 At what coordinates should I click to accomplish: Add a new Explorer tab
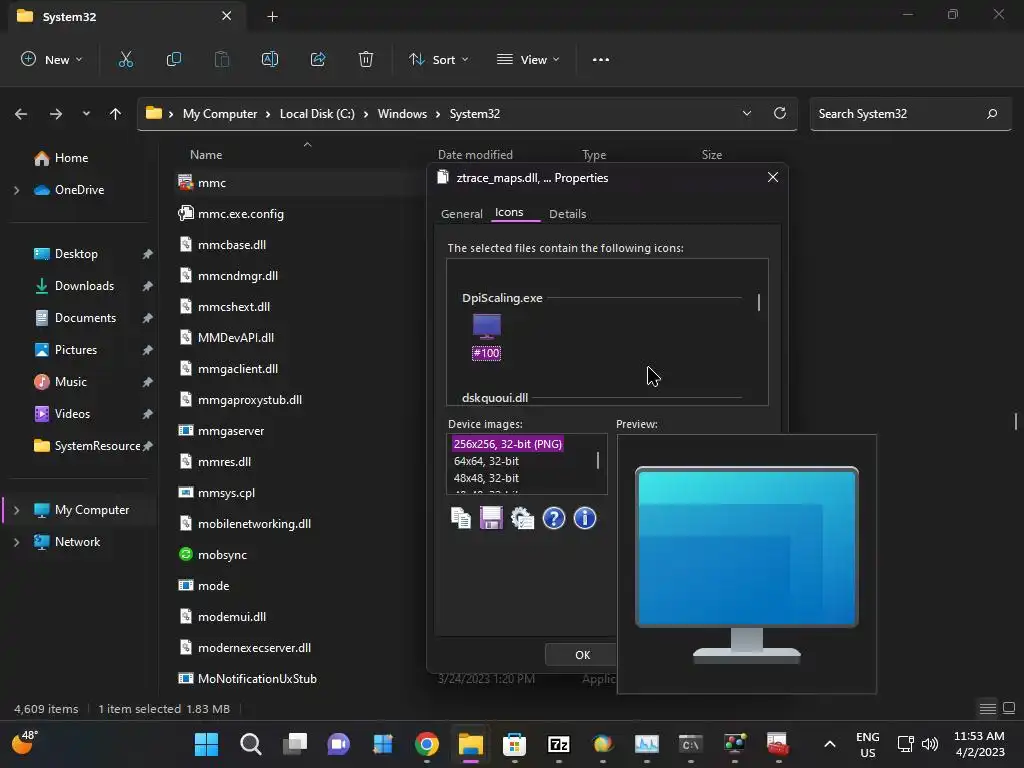(x=272, y=17)
